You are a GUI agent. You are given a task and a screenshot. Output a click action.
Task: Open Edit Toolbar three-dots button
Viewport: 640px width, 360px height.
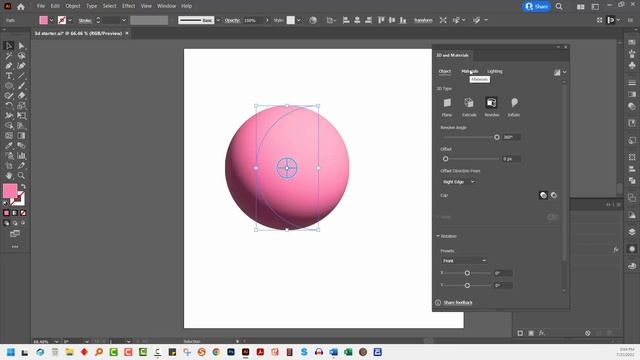click(x=15, y=247)
